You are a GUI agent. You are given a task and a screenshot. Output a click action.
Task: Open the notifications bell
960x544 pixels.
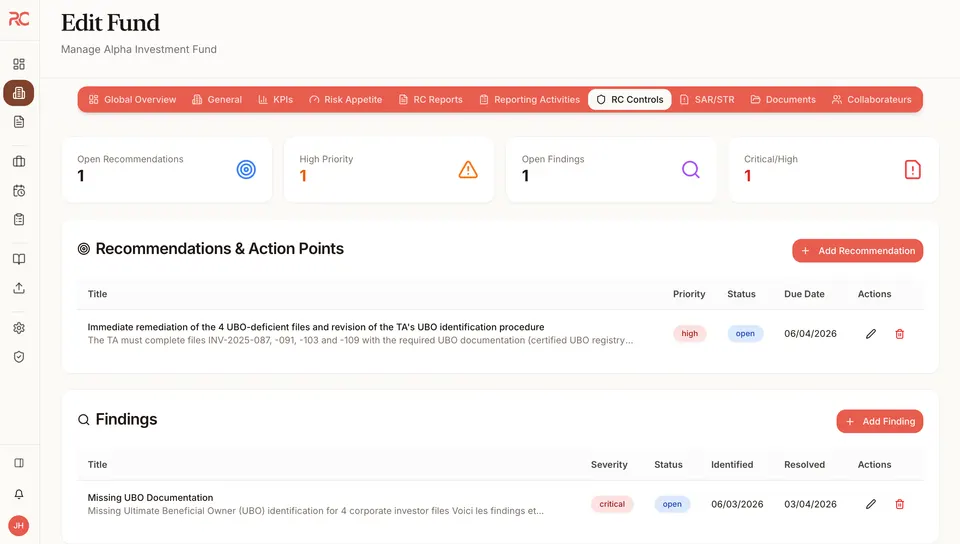pyautogui.click(x=19, y=494)
